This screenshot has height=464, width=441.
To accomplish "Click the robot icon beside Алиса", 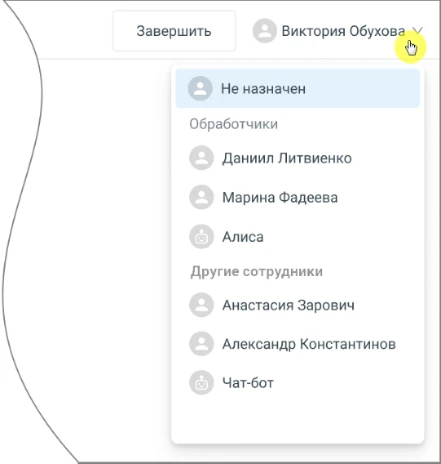I will click(201, 236).
